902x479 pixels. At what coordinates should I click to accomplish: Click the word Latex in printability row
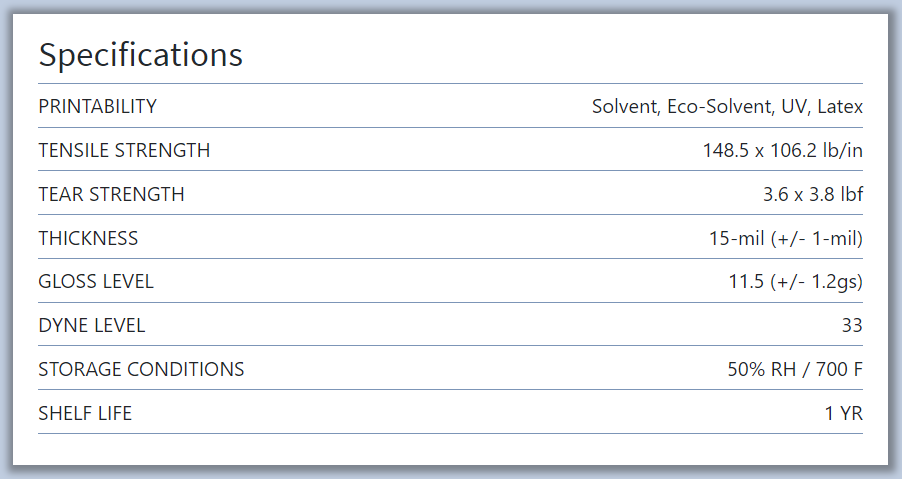840,106
